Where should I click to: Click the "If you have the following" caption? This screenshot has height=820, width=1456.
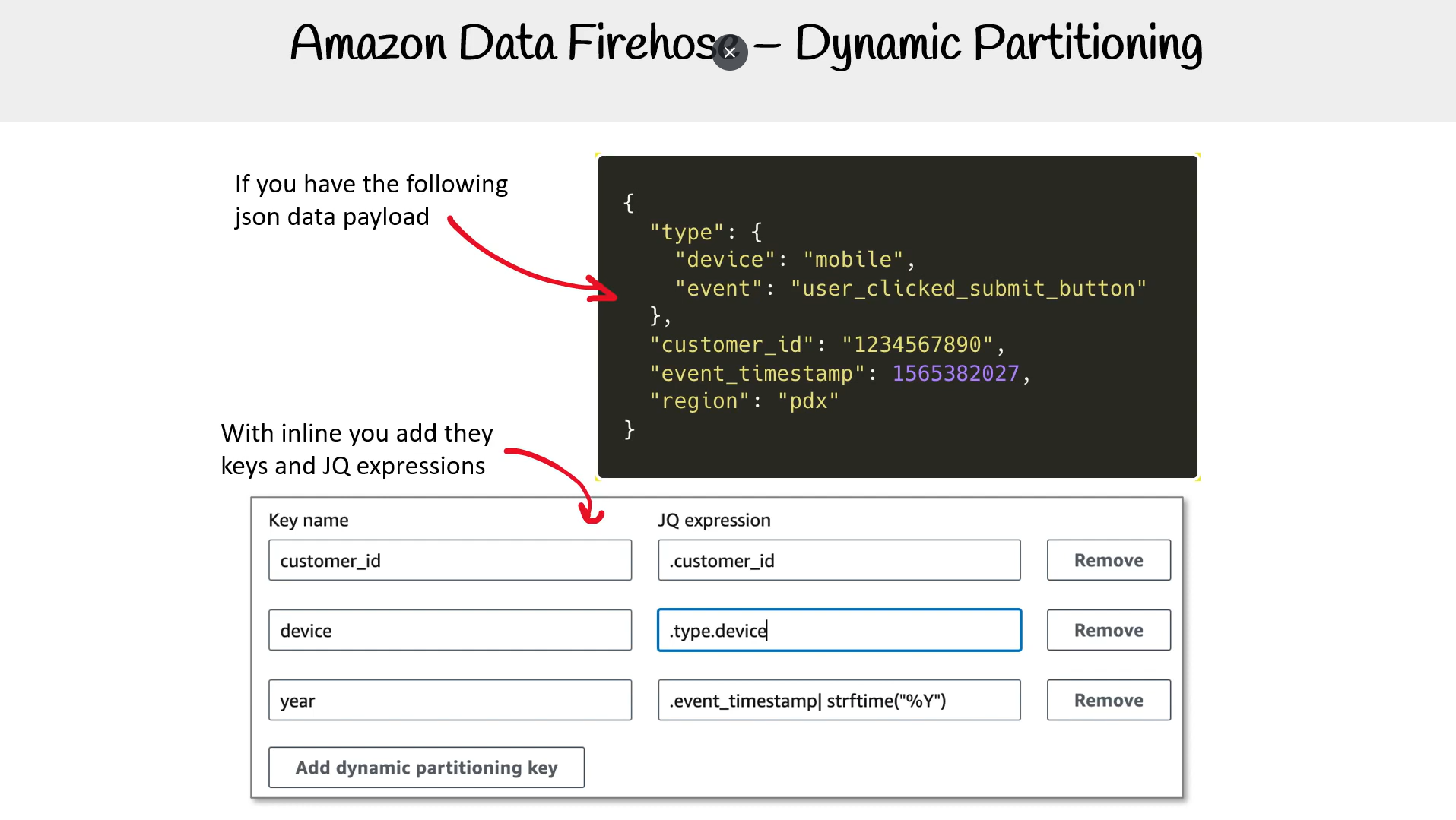click(371, 184)
